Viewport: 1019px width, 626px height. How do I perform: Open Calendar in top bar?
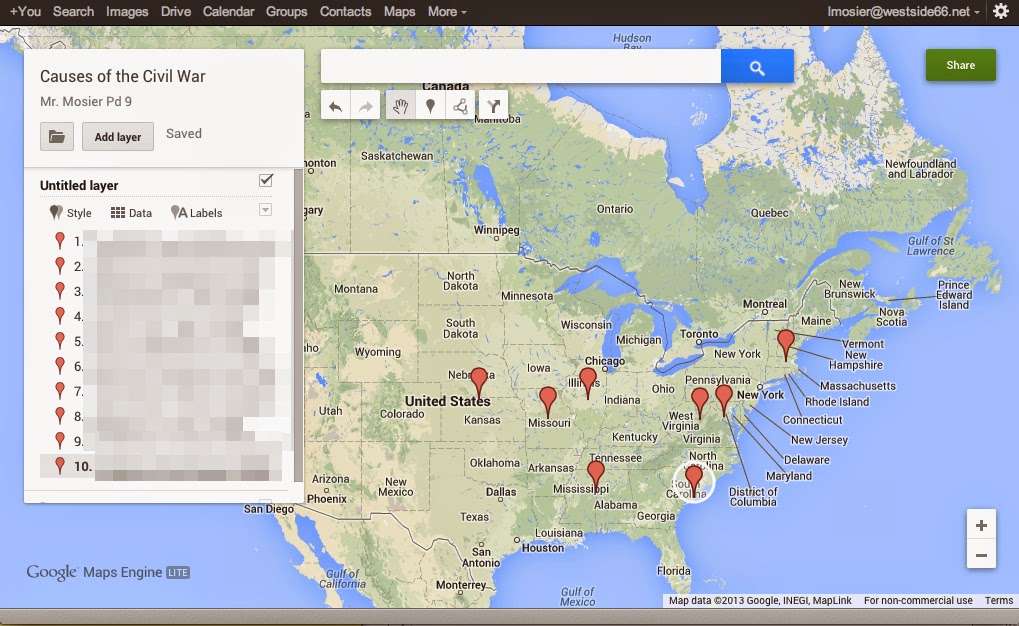229,12
